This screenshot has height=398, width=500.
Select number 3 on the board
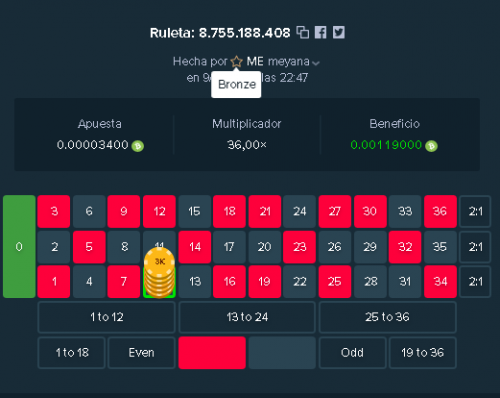[54, 211]
